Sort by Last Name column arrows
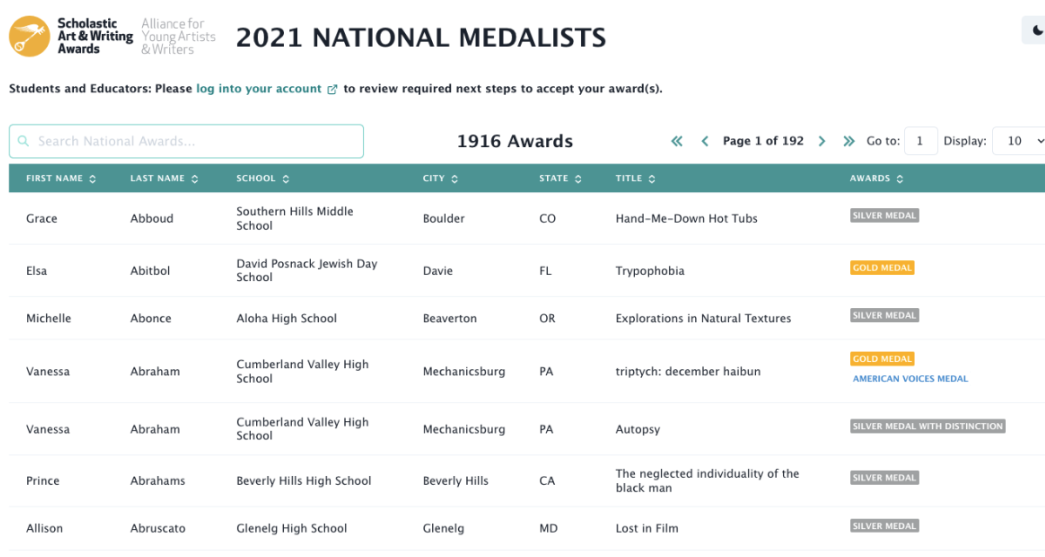This screenshot has width=1045, height=557. [195, 179]
